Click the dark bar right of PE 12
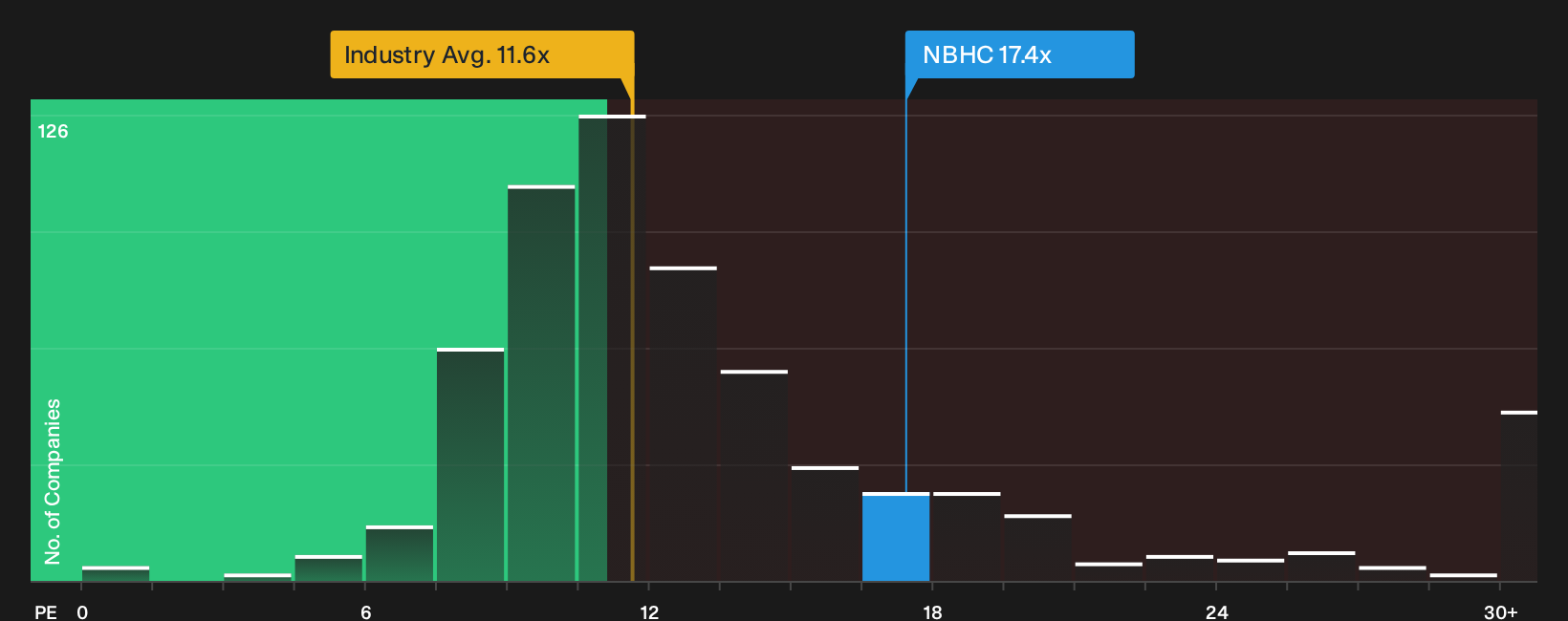 (x=683, y=424)
